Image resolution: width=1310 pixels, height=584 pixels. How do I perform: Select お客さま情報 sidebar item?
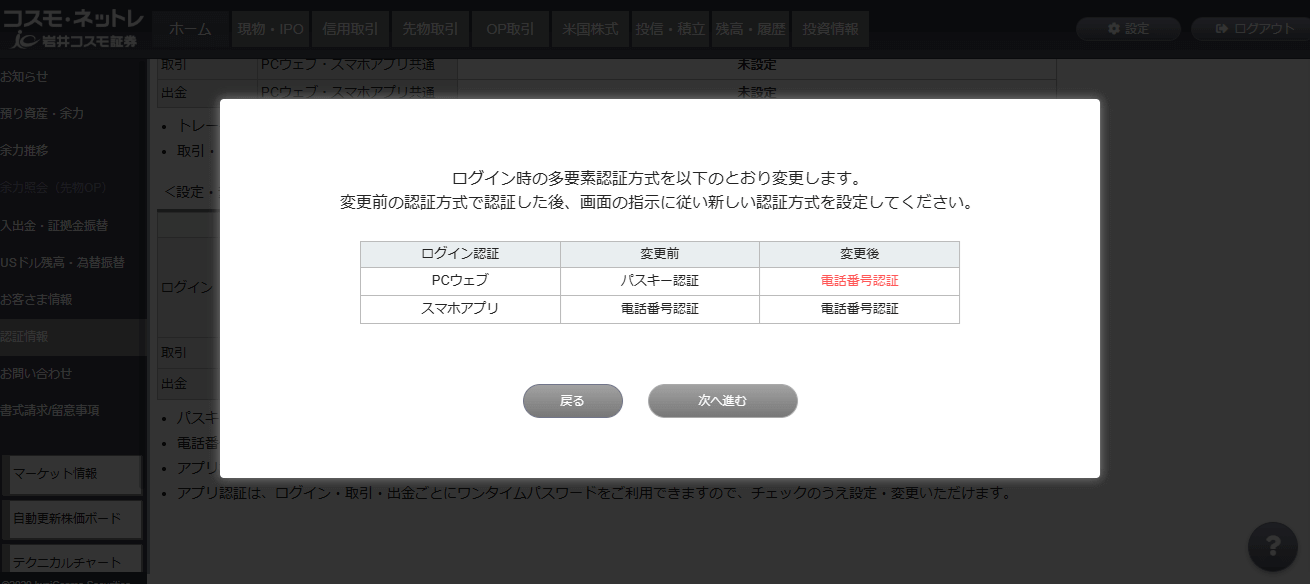click(x=36, y=299)
